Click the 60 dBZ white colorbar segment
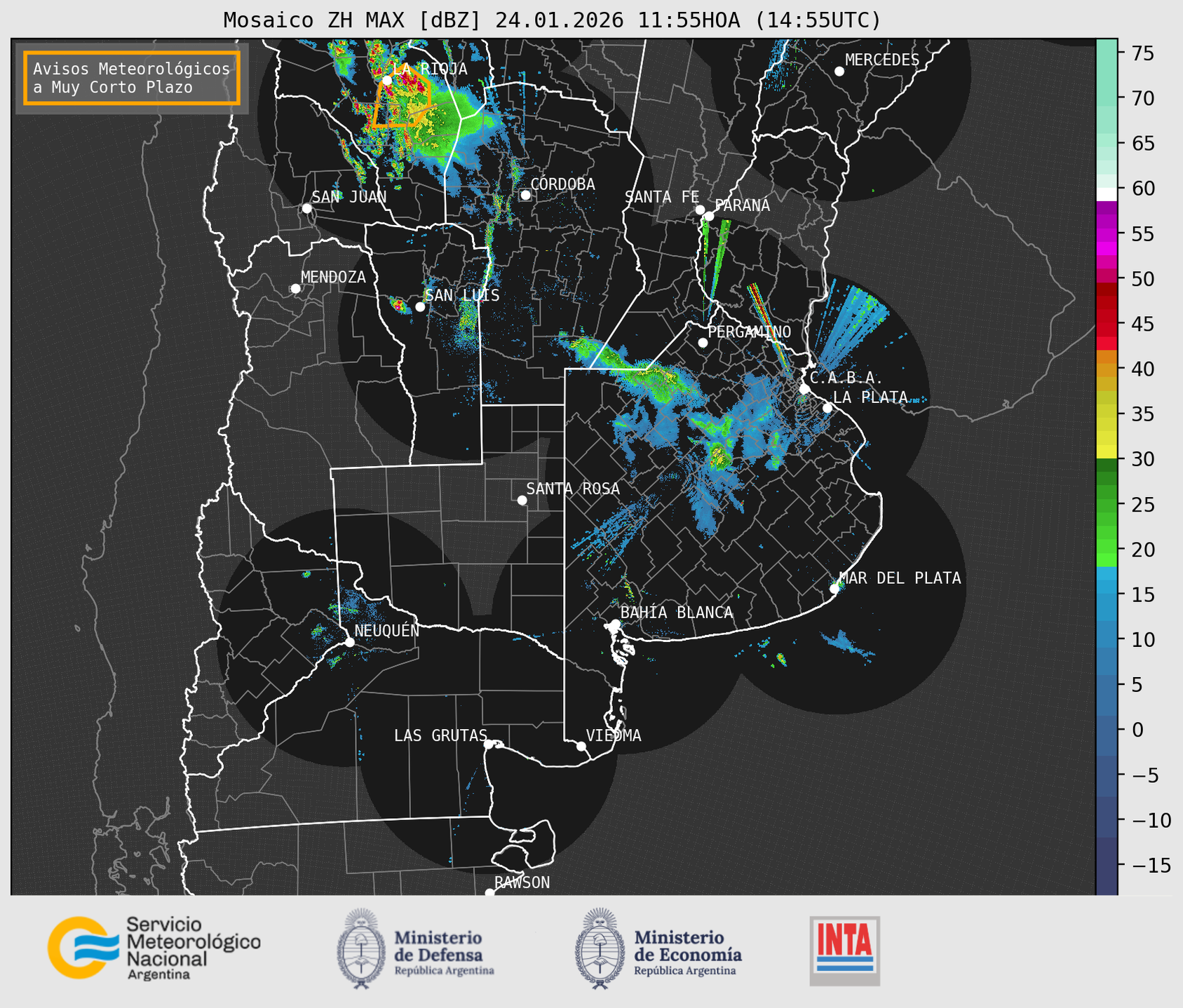 pyautogui.click(x=1107, y=194)
